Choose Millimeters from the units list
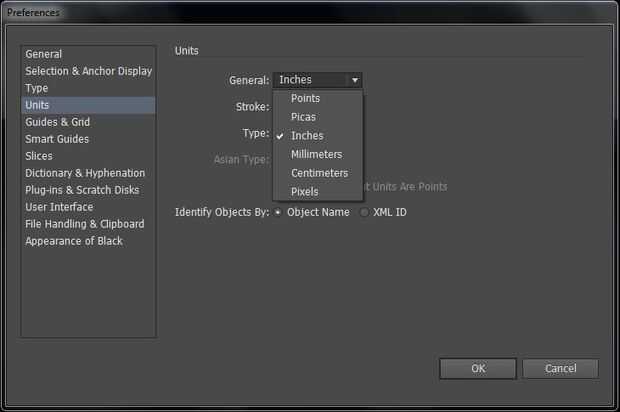The width and height of the screenshot is (620, 412). [318, 154]
